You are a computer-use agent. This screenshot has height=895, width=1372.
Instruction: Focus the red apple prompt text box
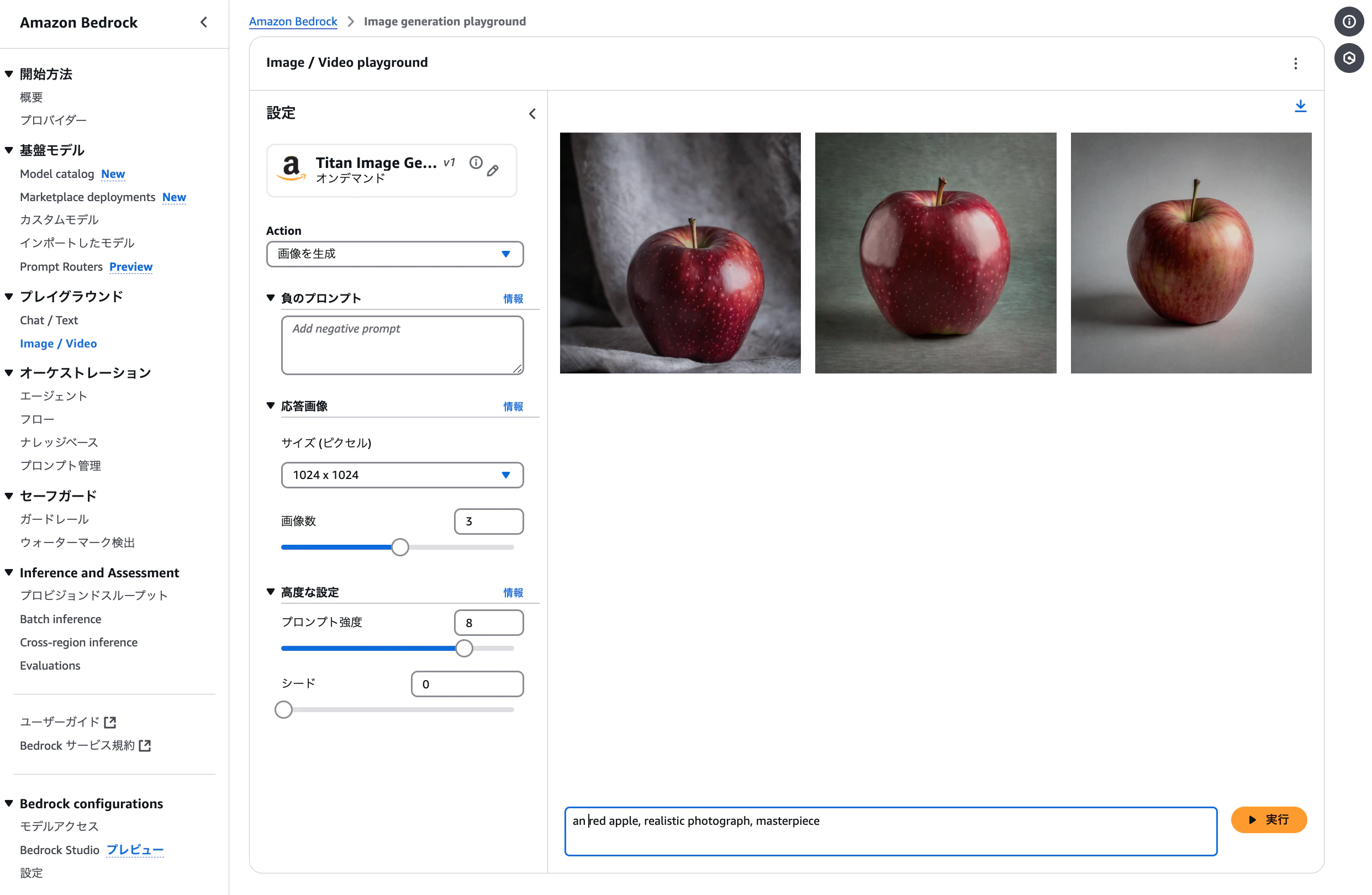tap(891, 831)
